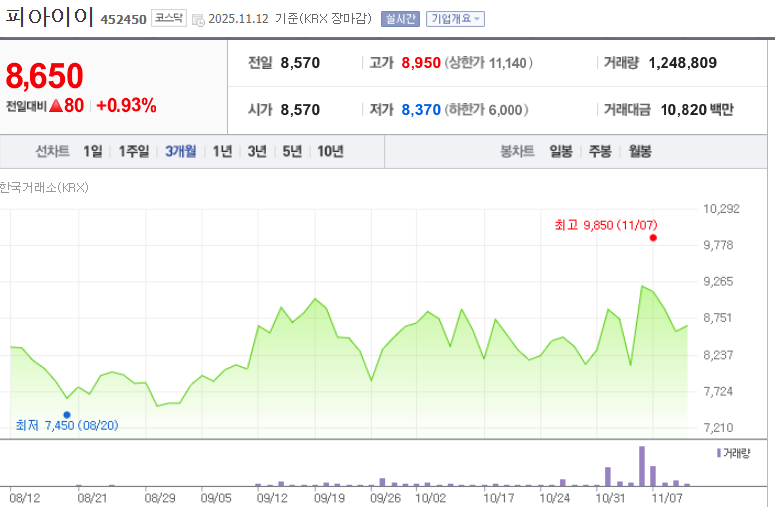Show the 월봉 monthly candle chart
The width and height of the screenshot is (775, 507).
click(x=640, y=151)
